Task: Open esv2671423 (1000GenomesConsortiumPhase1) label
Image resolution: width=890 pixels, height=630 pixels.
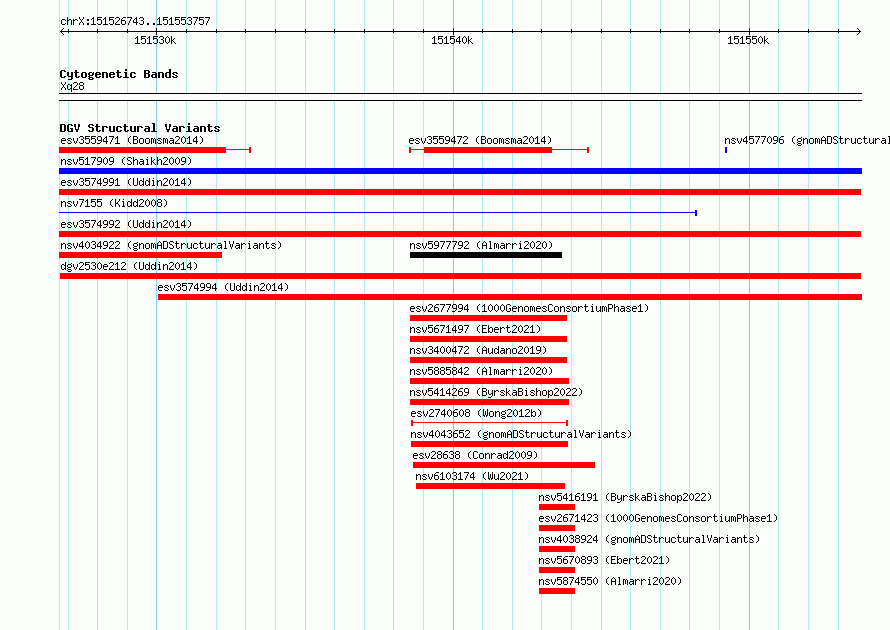Action: [x=658, y=518]
